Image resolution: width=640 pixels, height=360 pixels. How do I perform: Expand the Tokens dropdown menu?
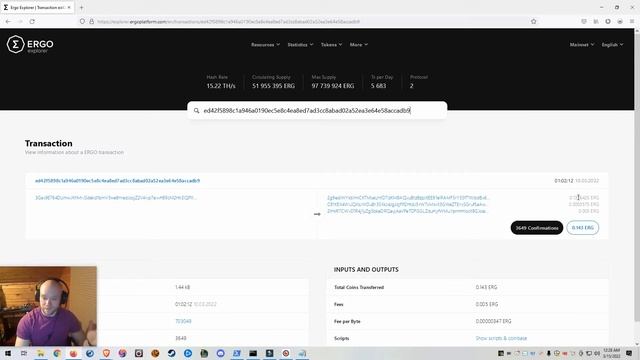331,44
